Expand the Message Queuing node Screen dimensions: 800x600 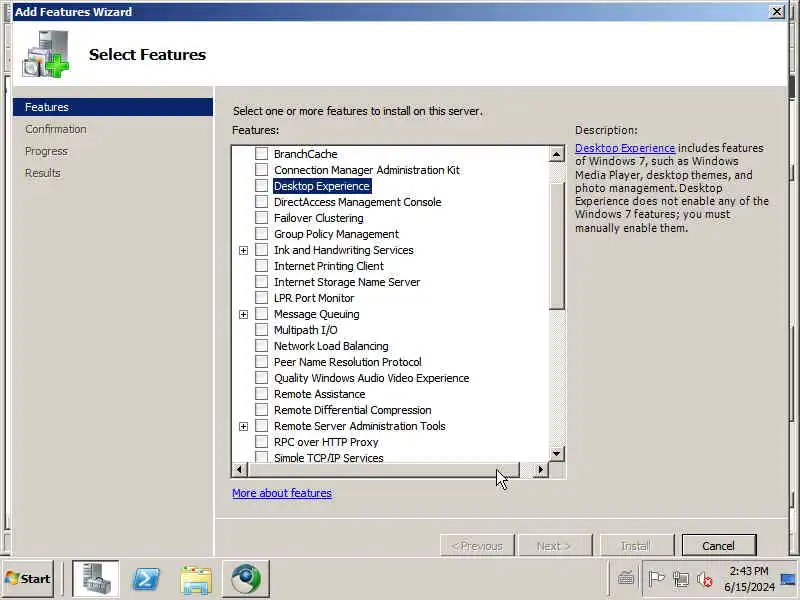point(243,314)
